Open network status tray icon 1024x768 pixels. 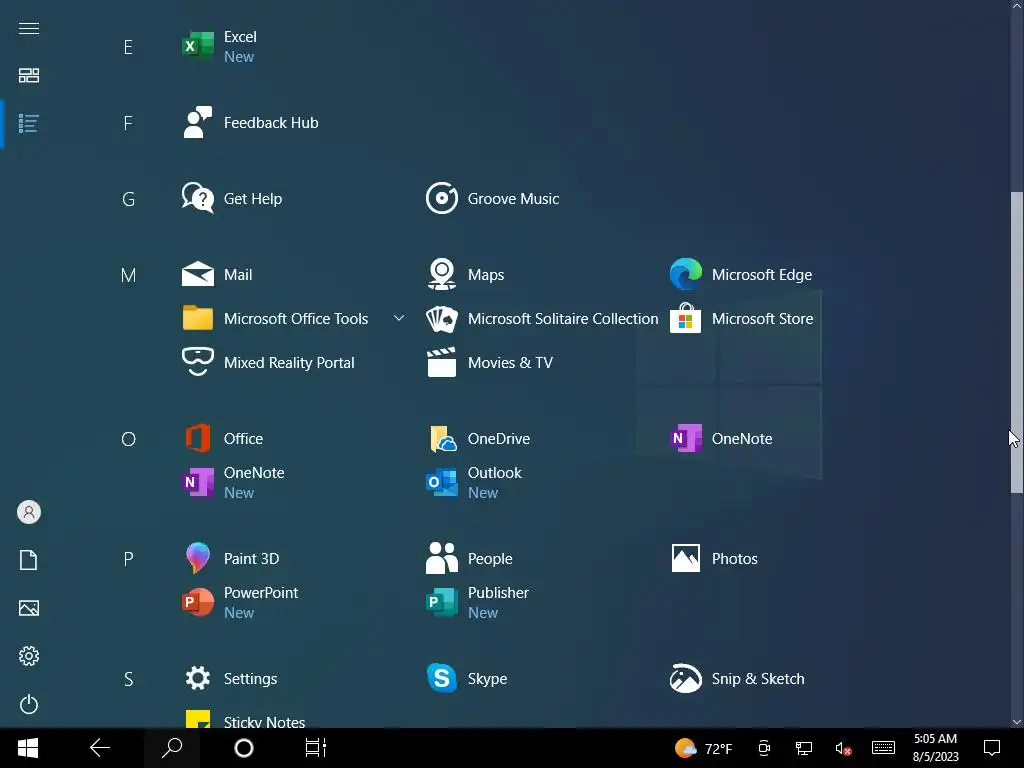click(x=804, y=748)
